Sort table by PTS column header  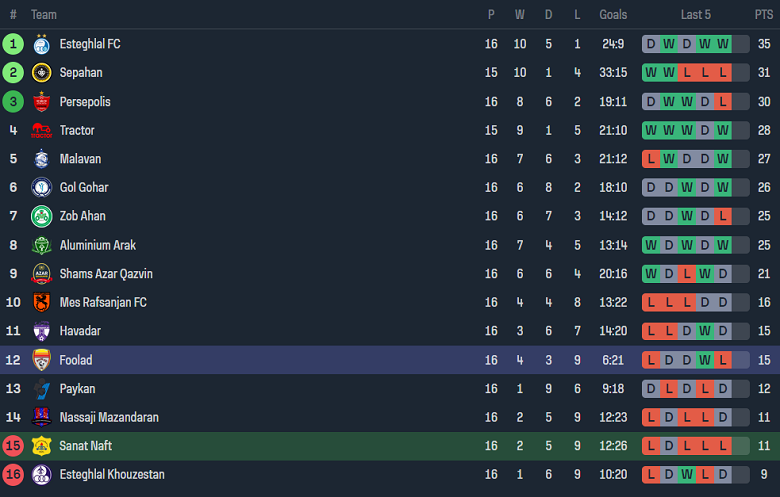point(764,14)
